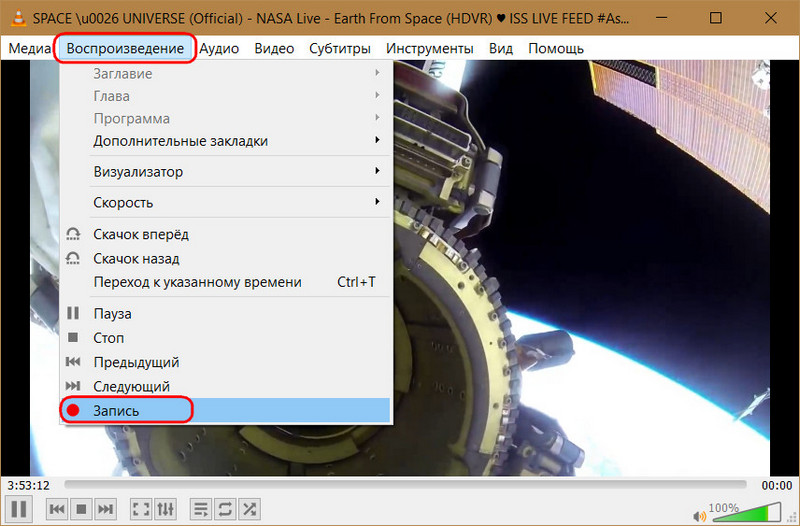
Task: Click the VLC cone icon in title bar
Action: tap(18, 18)
